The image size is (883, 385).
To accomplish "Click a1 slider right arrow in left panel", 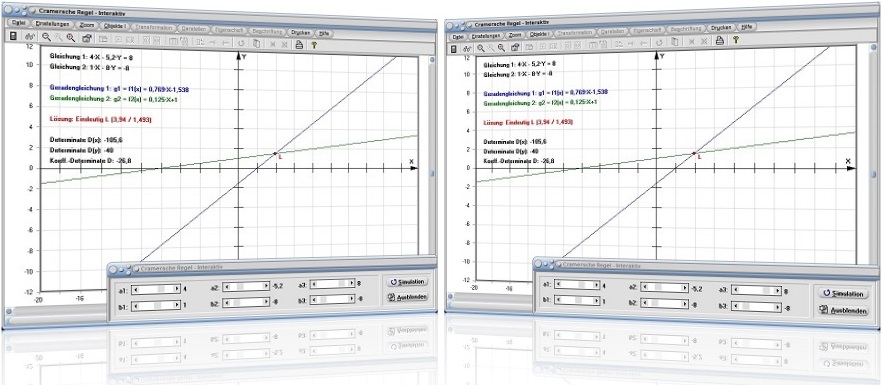I will coord(177,288).
